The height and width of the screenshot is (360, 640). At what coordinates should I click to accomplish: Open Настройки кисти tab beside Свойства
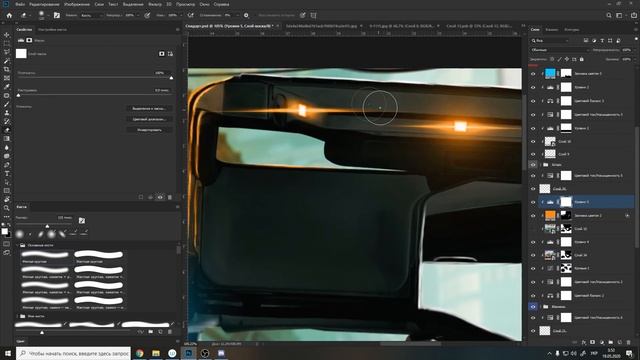point(52,29)
